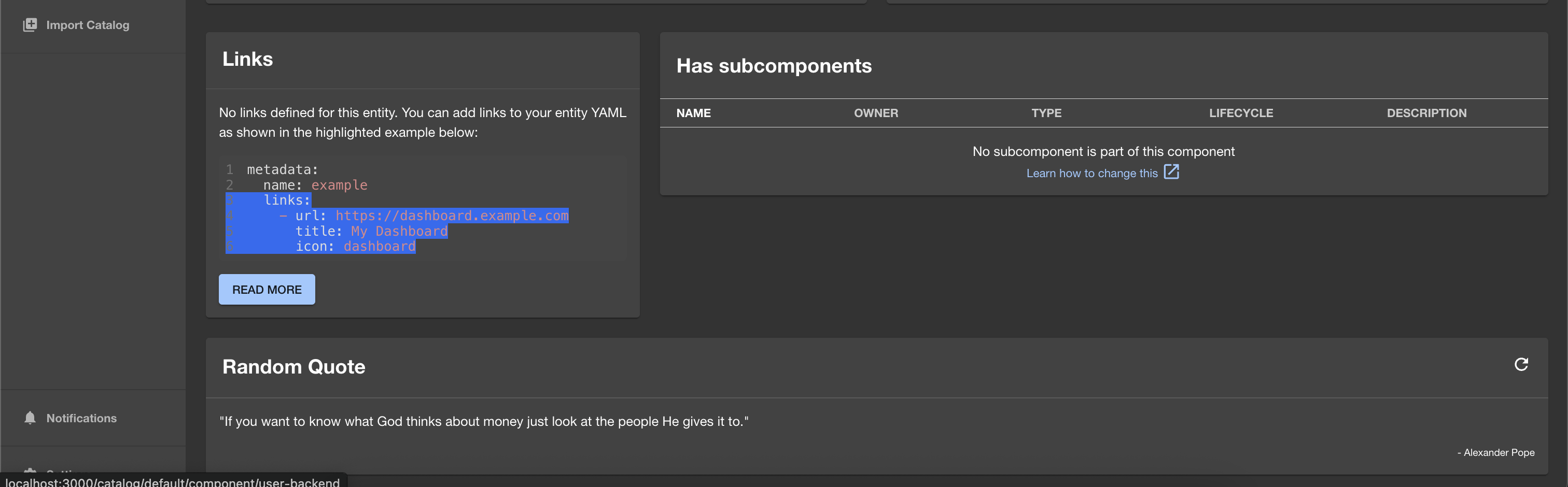The width and height of the screenshot is (1568, 487).
Task: Click the Links card heading
Action: click(247, 59)
